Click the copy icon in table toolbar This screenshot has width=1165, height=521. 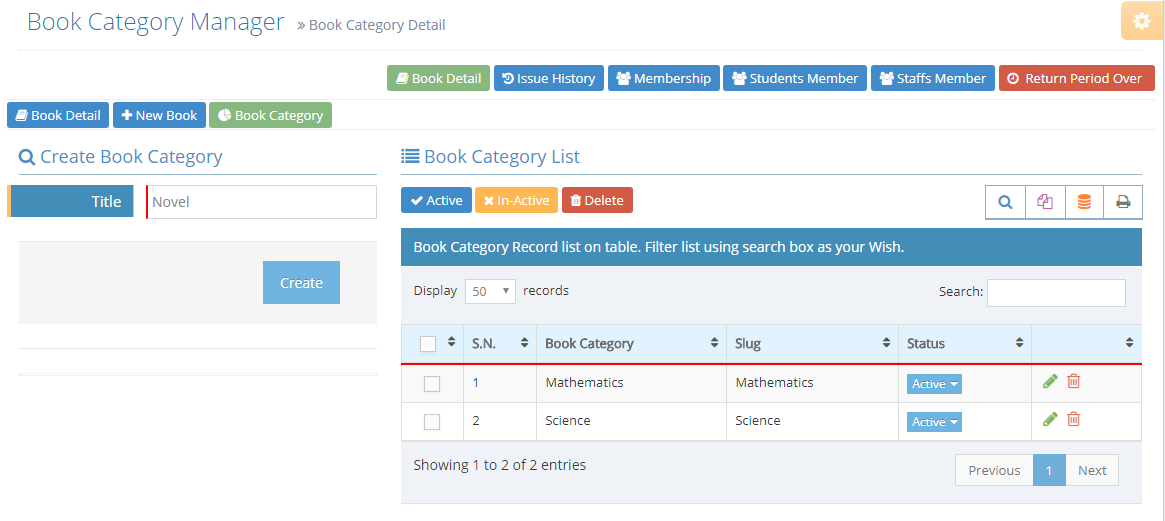coord(1045,202)
